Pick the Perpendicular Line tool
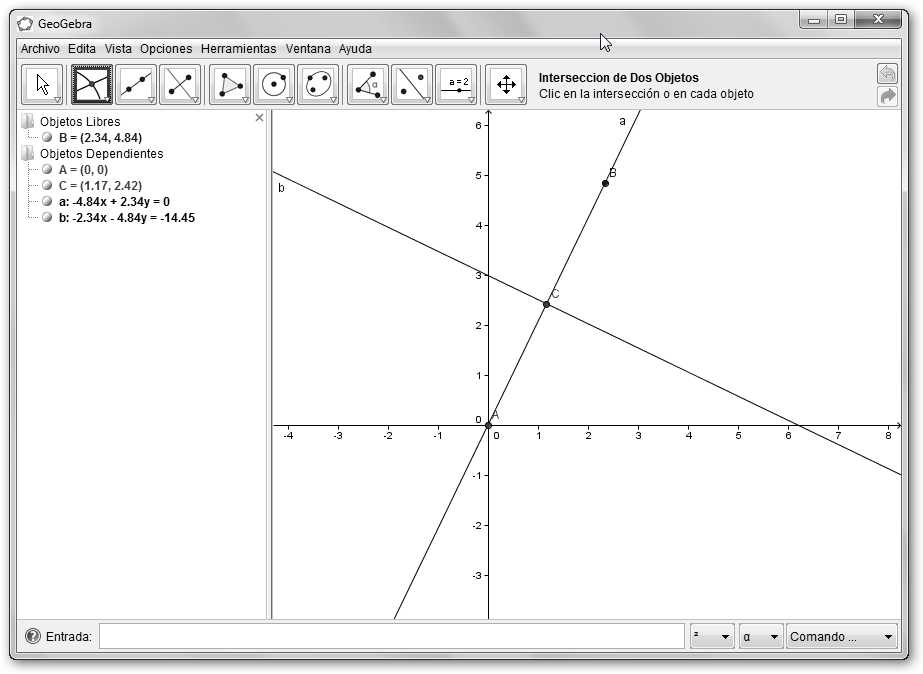 179,85
